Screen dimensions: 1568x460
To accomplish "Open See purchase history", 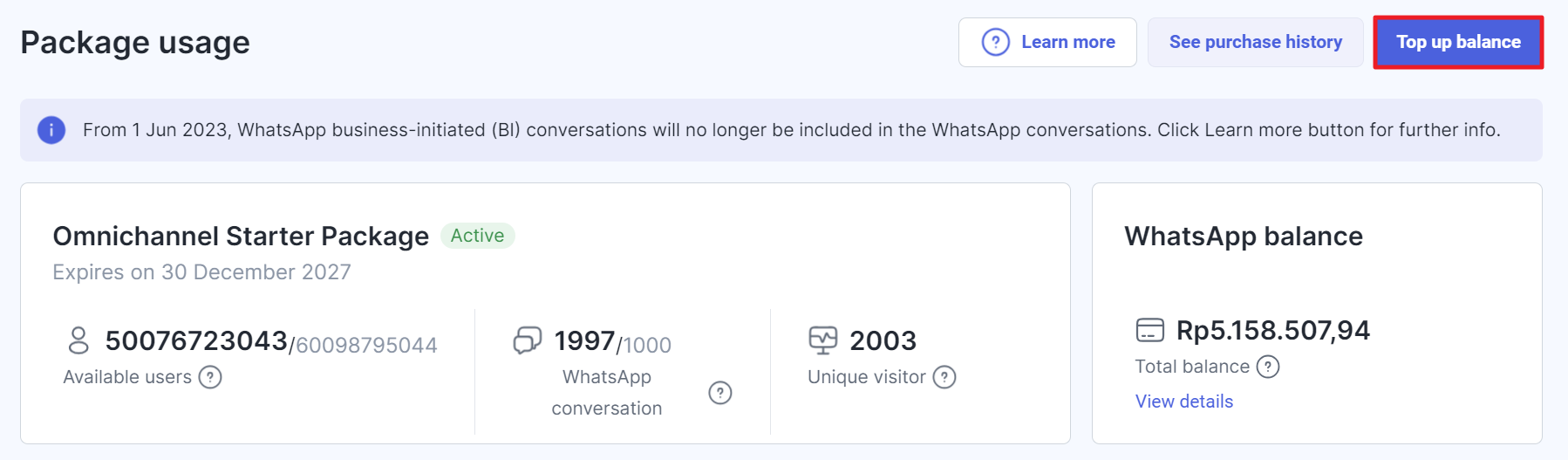I will [x=1255, y=42].
